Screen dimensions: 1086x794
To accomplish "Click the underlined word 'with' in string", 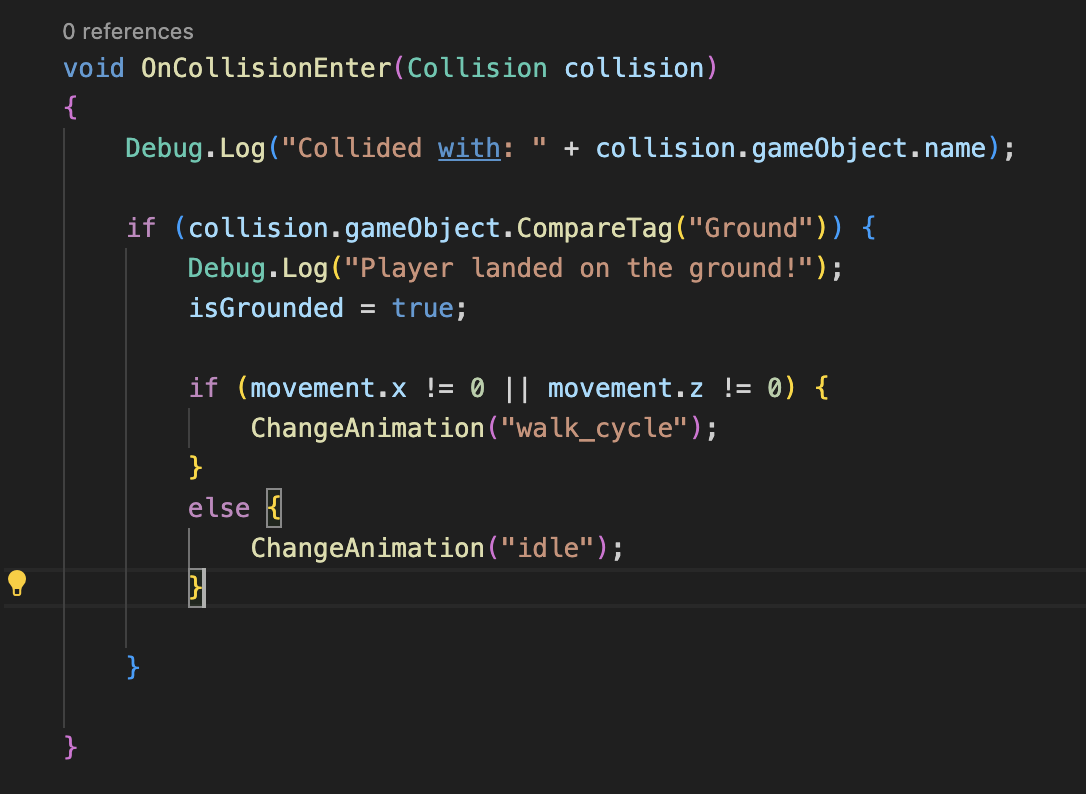I will click(469, 148).
